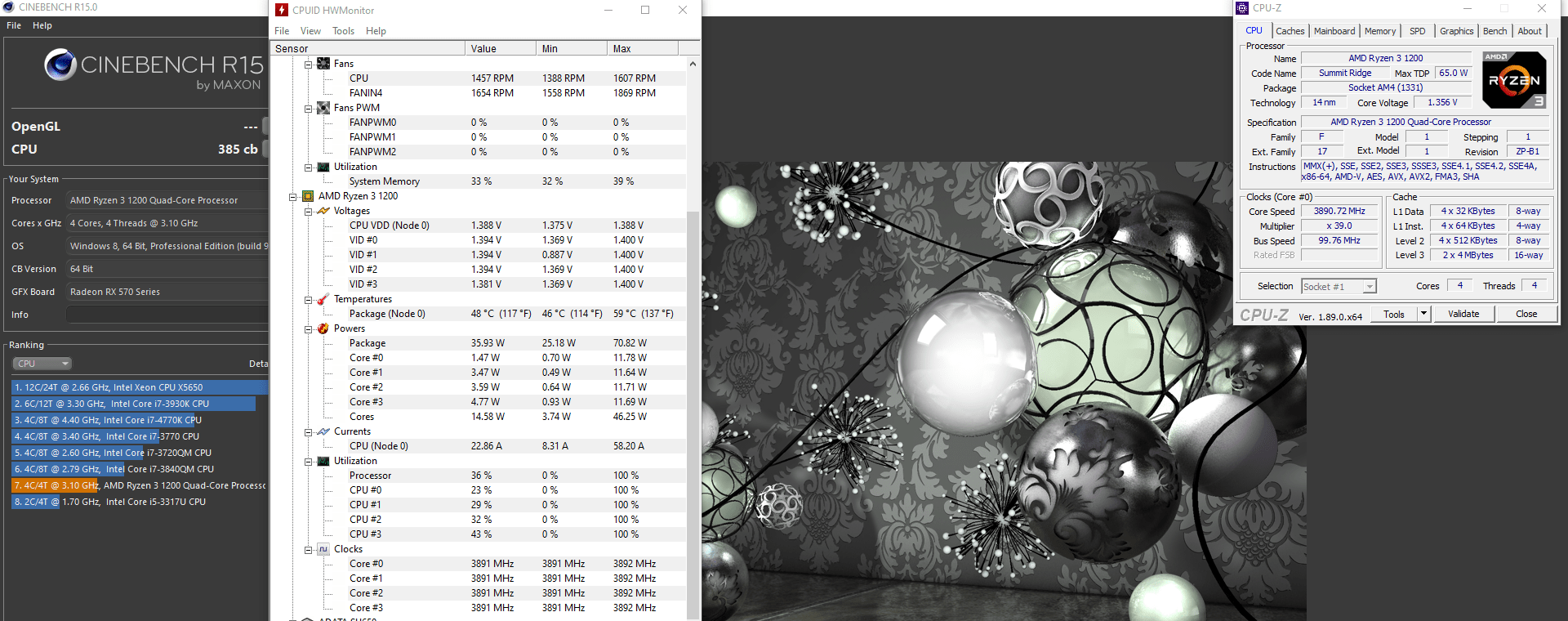Click the AMD Ryzen 3 logo in CPU-Z
Screen dimensions: 1568x621
point(1514,80)
